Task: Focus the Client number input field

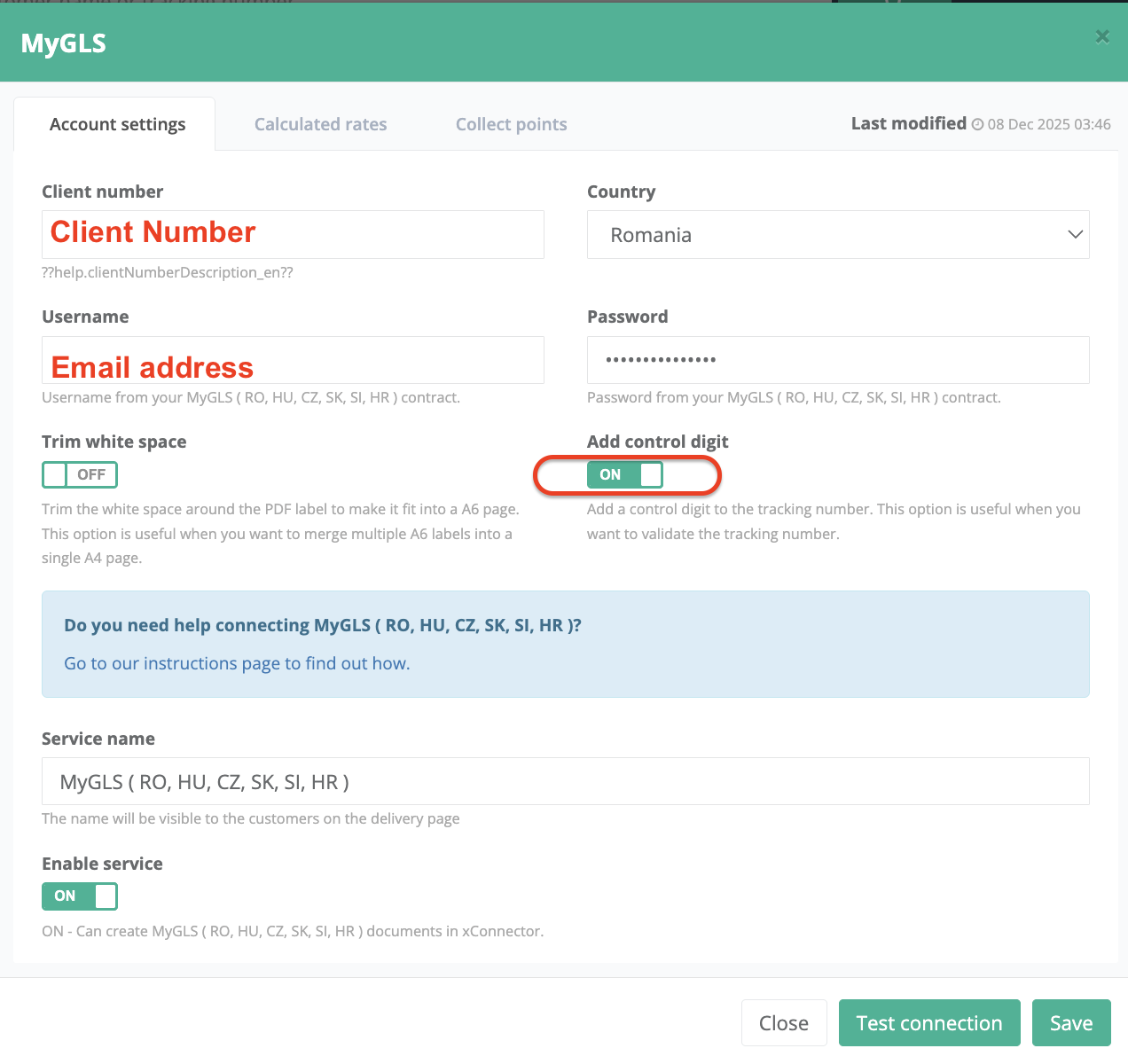Action: pos(293,234)
